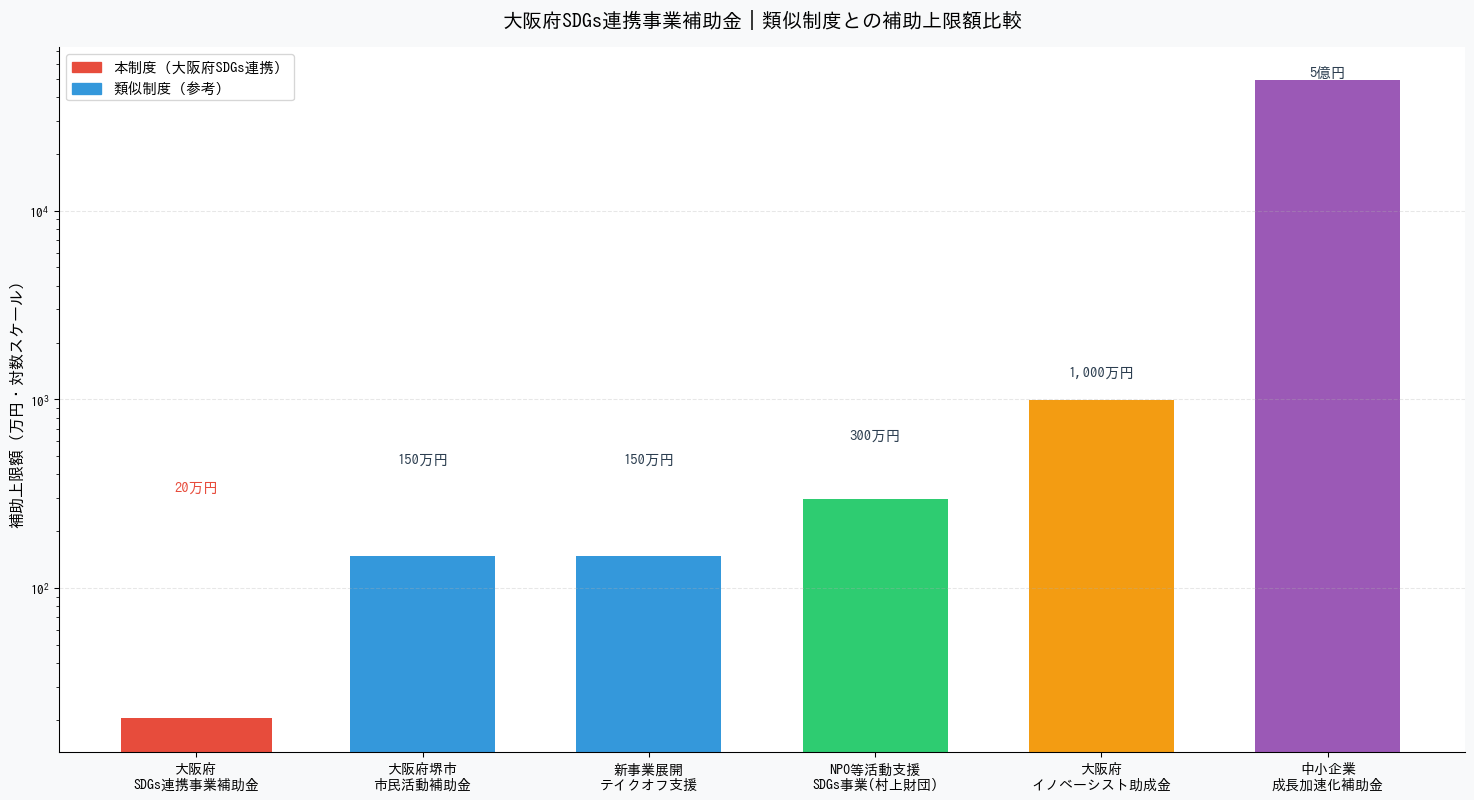Click the y-axis tick label 10²

[40, 588]
